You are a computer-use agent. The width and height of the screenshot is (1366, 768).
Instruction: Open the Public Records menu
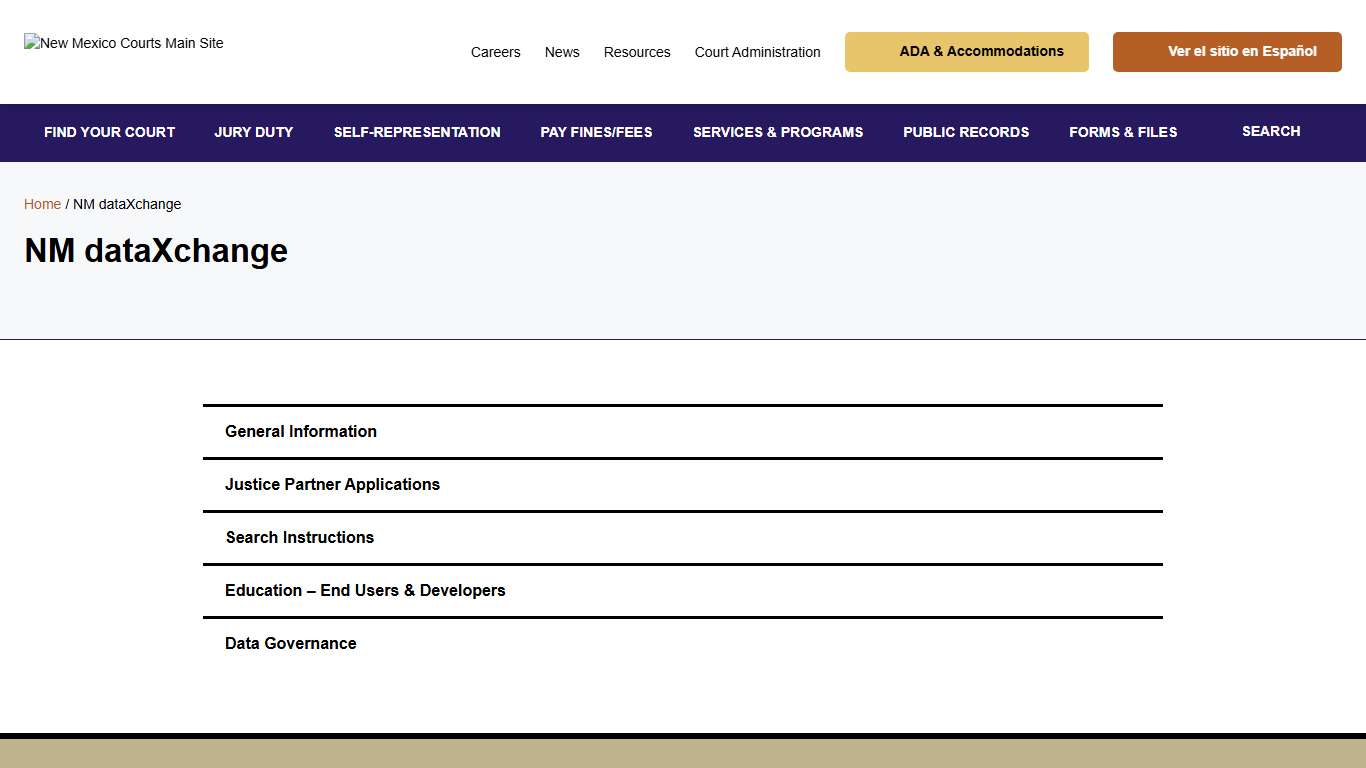pyautogui.click(x=966, y=132)
